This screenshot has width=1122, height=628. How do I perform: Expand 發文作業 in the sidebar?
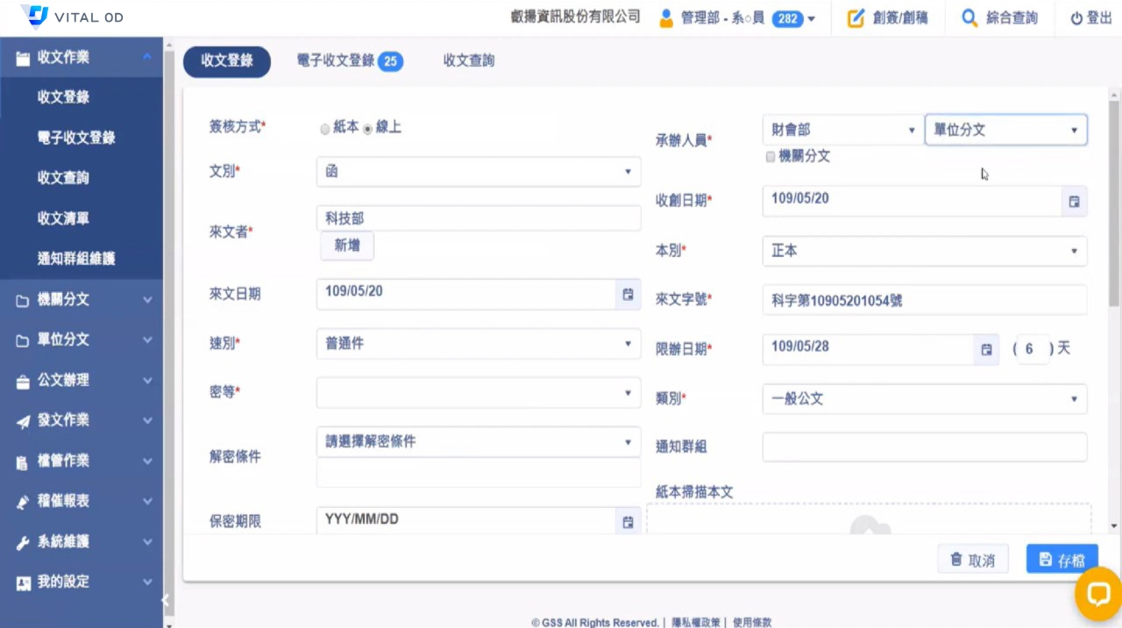pyautogui.click(x=82, y=421)
